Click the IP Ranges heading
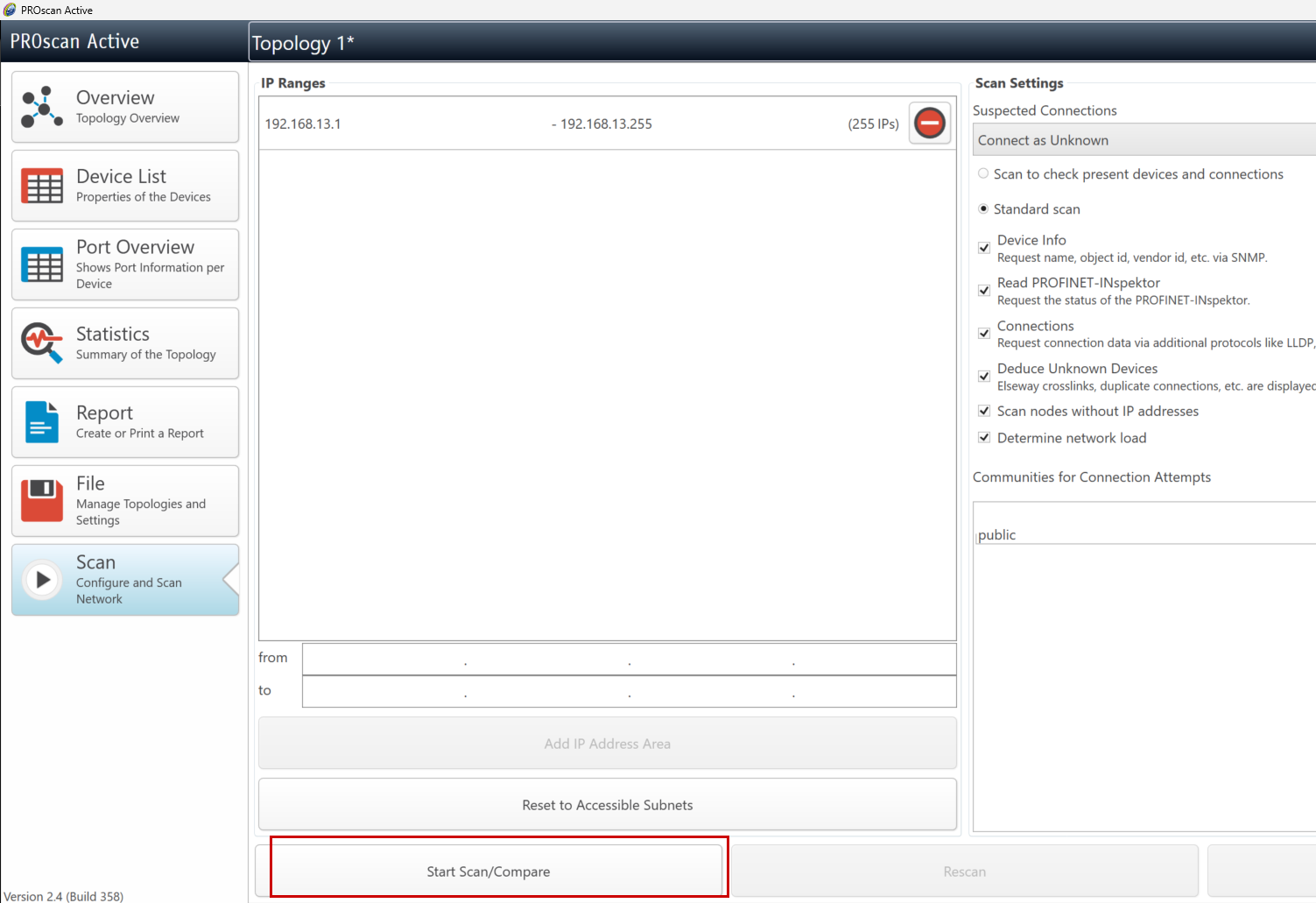The image size is (1316, 903). tap(293, 83)
